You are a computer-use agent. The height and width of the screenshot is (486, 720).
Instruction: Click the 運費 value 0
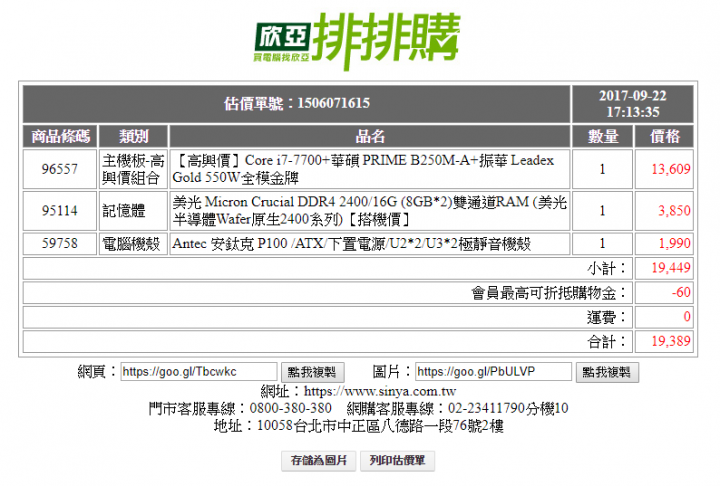[x=687, y=316]
